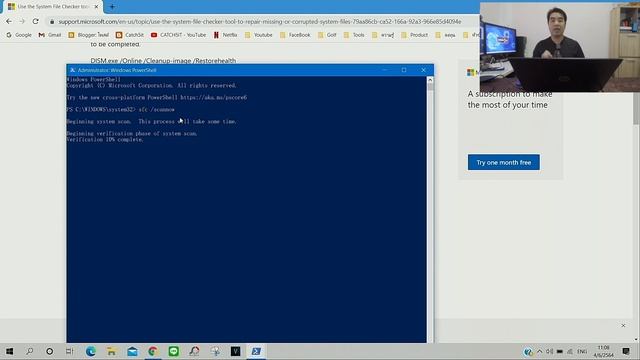640x360 pixels.
Task: Show hidden tray icons chevron
Action: [540, 351]
